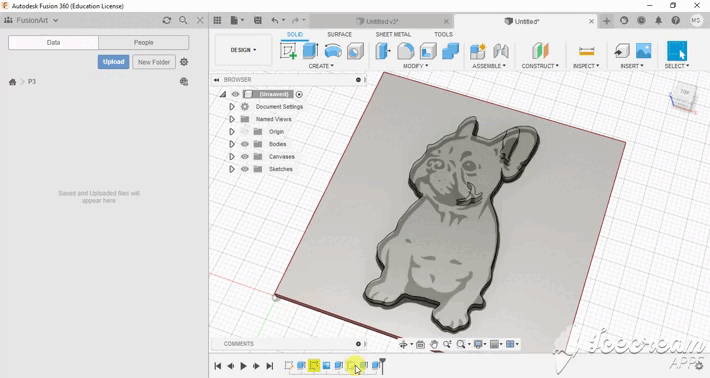Open data panel settings gear
The width and height of the screenshot is (710, 378).
pos(184,62)
